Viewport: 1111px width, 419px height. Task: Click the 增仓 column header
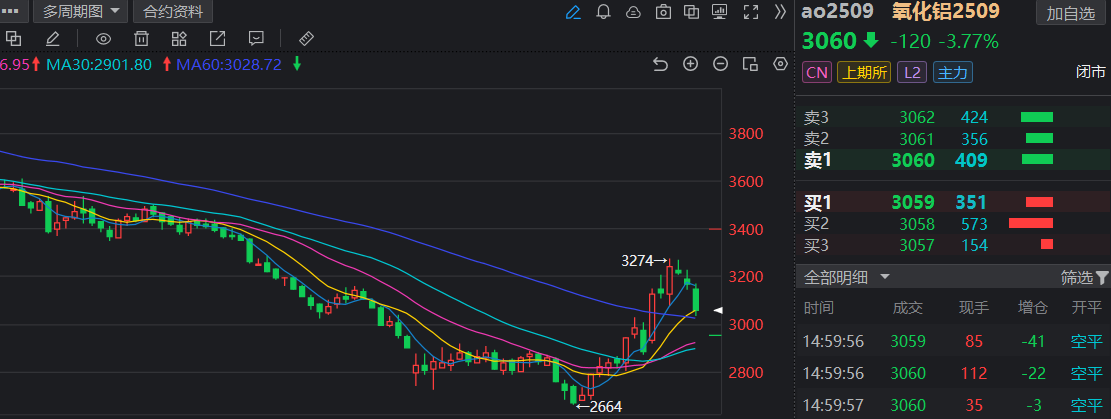tap(1030, 308)
